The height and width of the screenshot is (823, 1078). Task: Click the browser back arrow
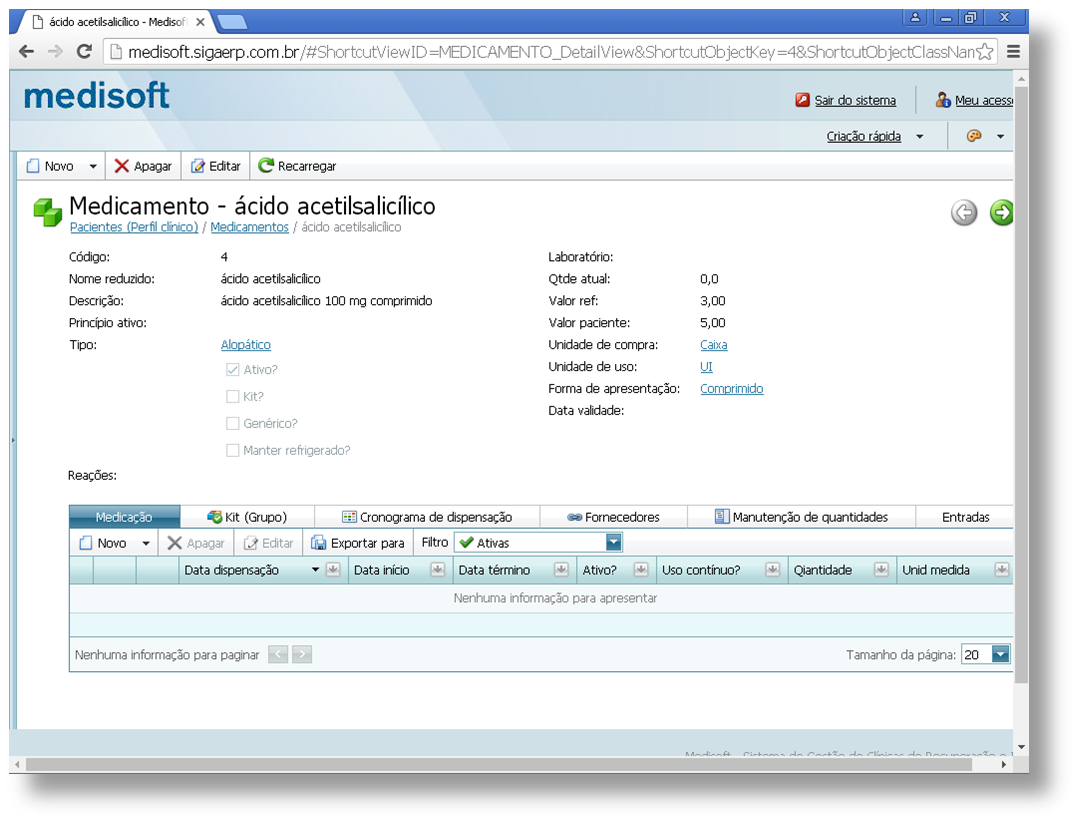click(26, 52)
